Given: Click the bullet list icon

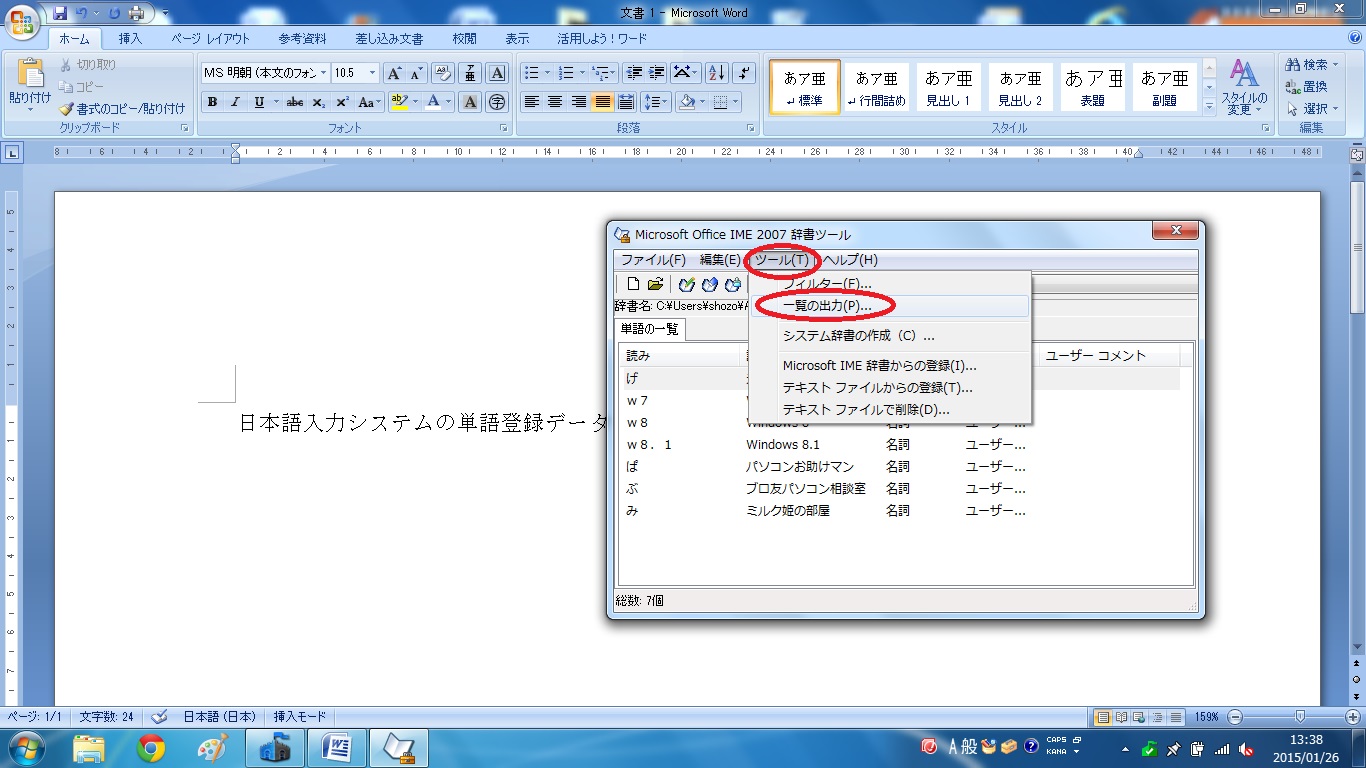Looking at the screenshot, I should coord(531,73).
